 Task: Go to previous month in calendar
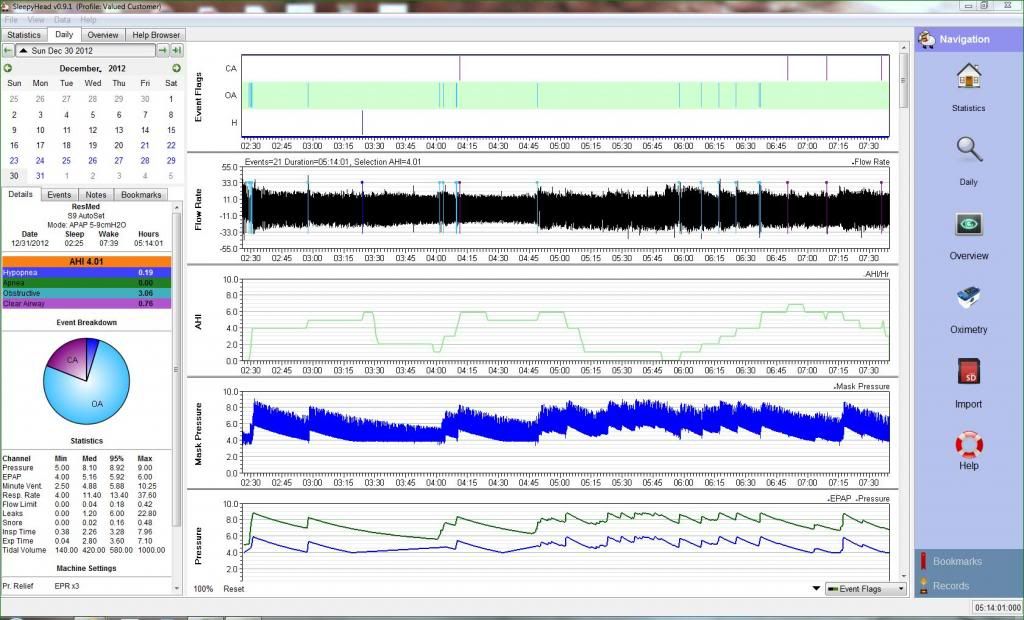point(8,68)
